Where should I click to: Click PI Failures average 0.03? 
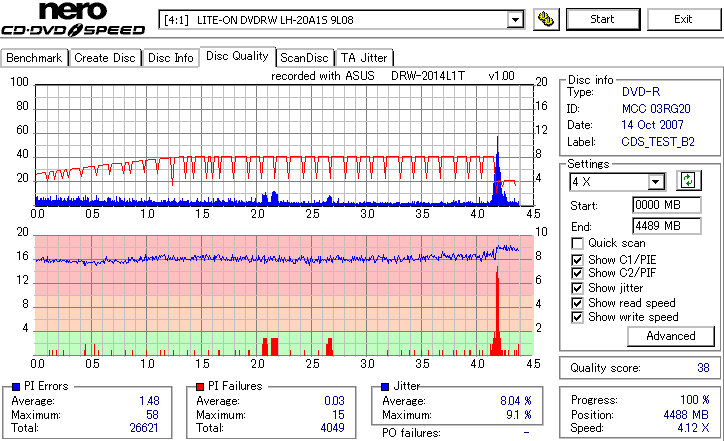(x=334, y=401)
